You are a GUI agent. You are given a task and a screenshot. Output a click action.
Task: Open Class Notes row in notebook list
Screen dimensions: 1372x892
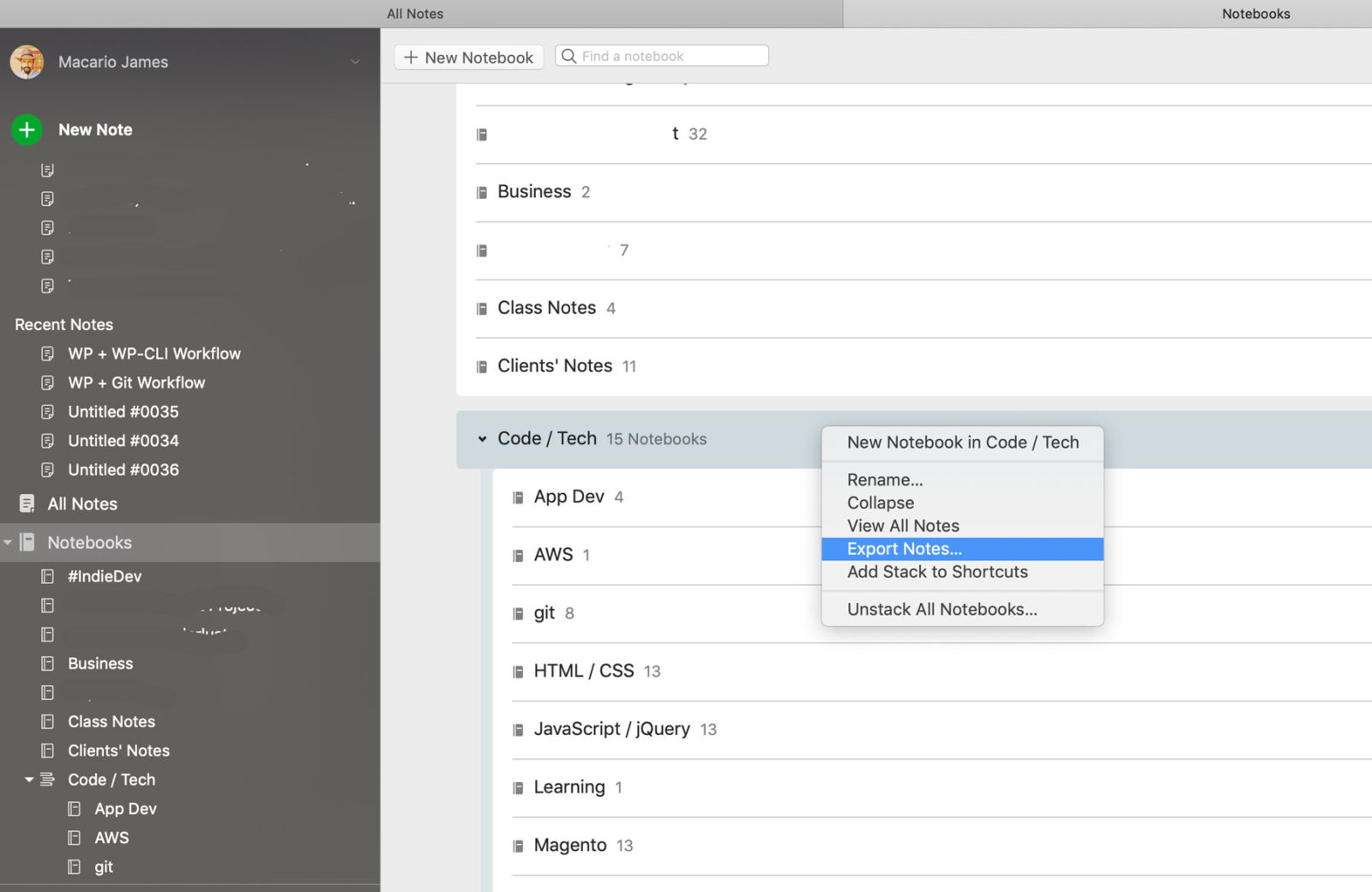tap(924, 308)
